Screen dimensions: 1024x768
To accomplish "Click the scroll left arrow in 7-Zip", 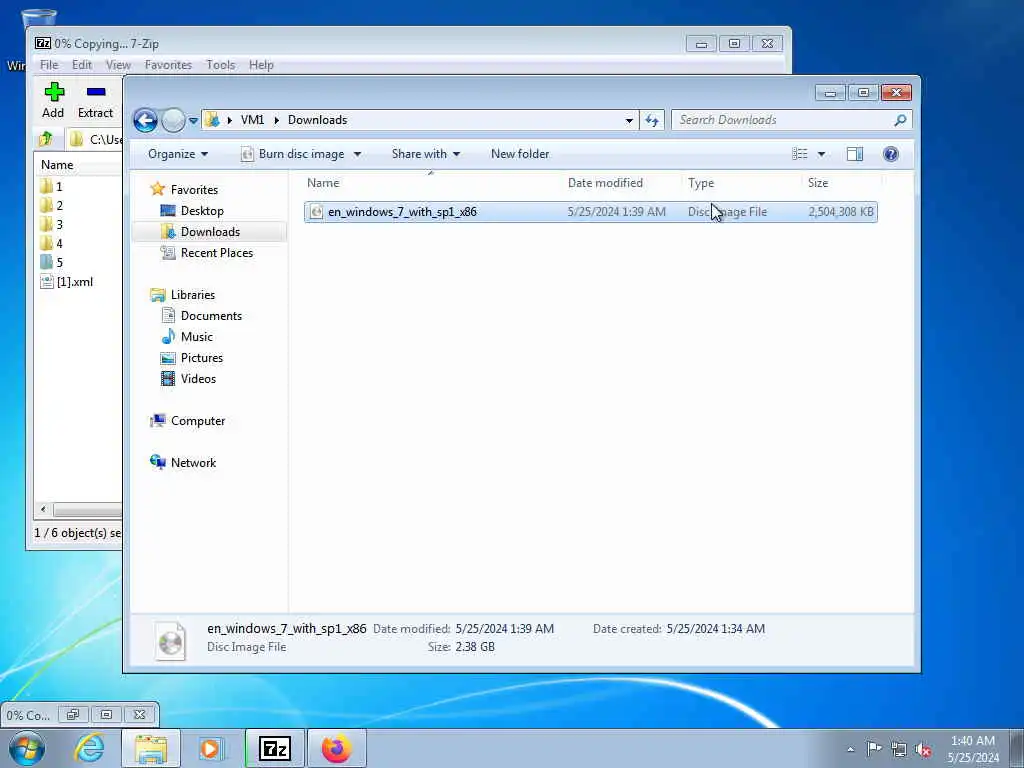I will click(x=43, y=509).
